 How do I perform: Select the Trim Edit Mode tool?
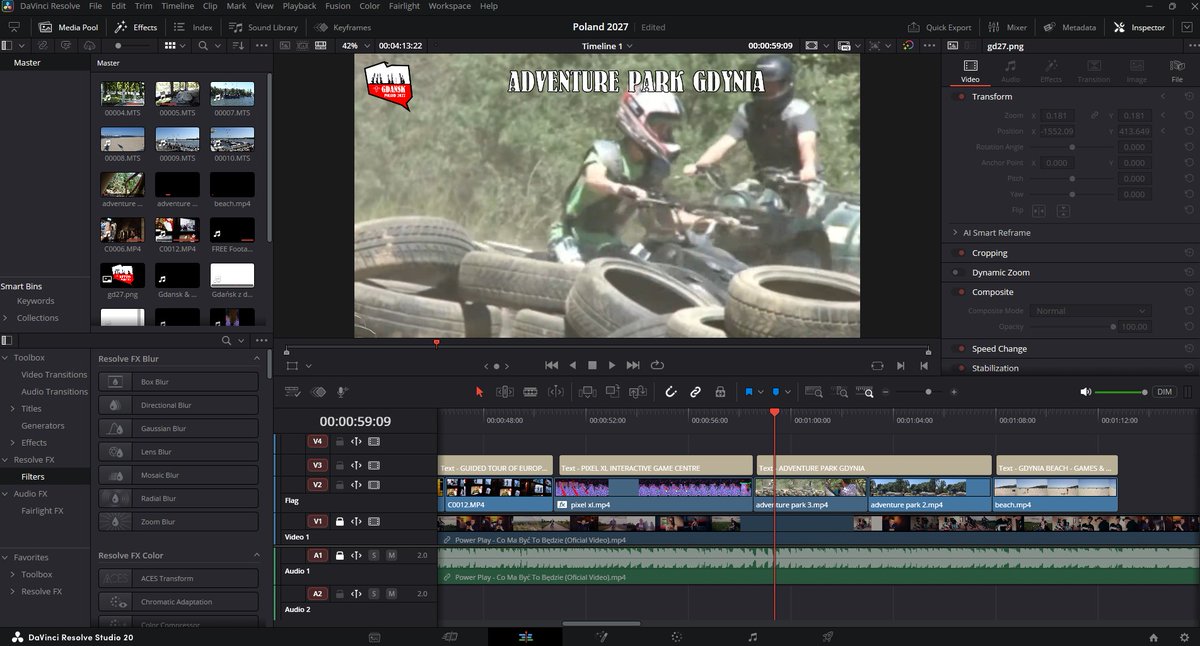505,392
